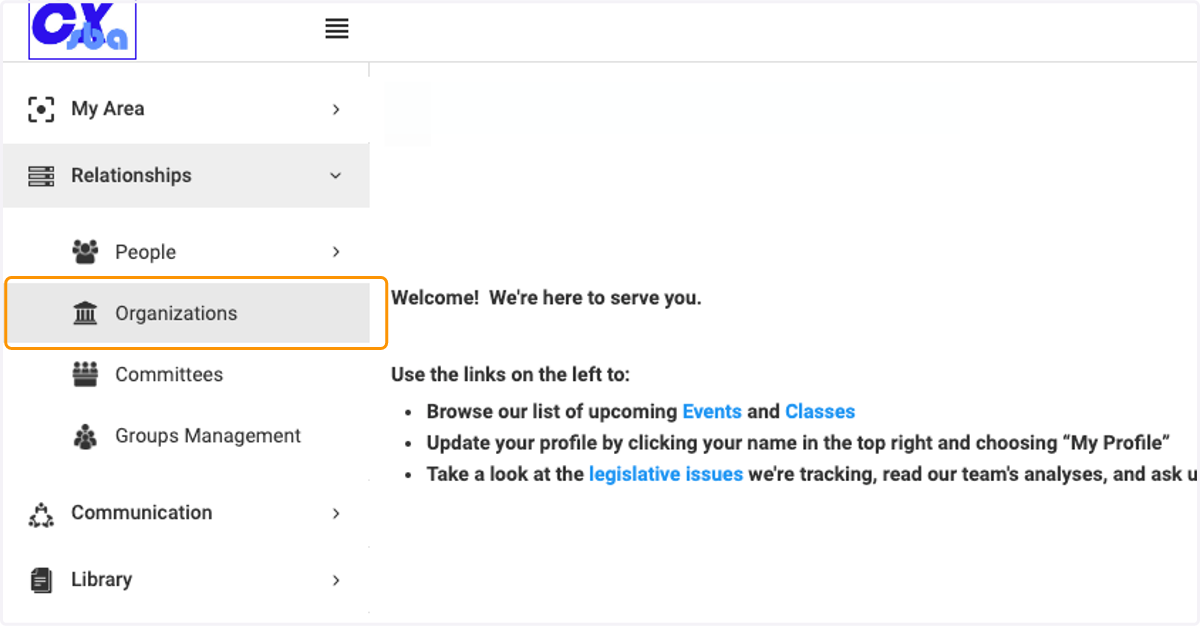Image resolution: width=1200 pixels, height=626 pixels.
Task: Click the Communication icon
Action: (41, 514)
